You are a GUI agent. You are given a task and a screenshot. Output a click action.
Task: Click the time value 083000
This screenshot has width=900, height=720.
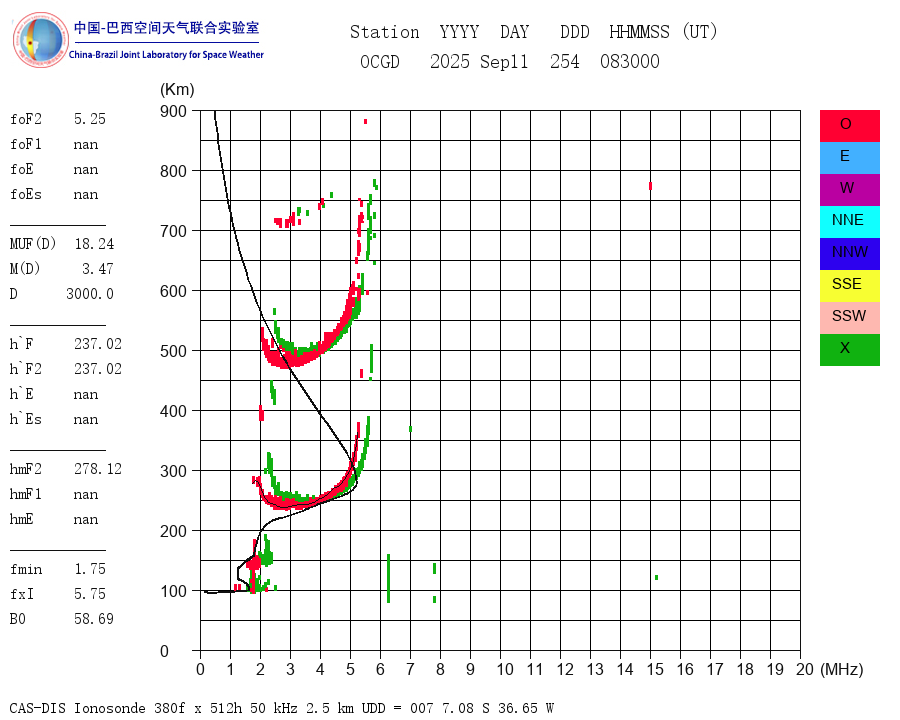coord(630,61)
